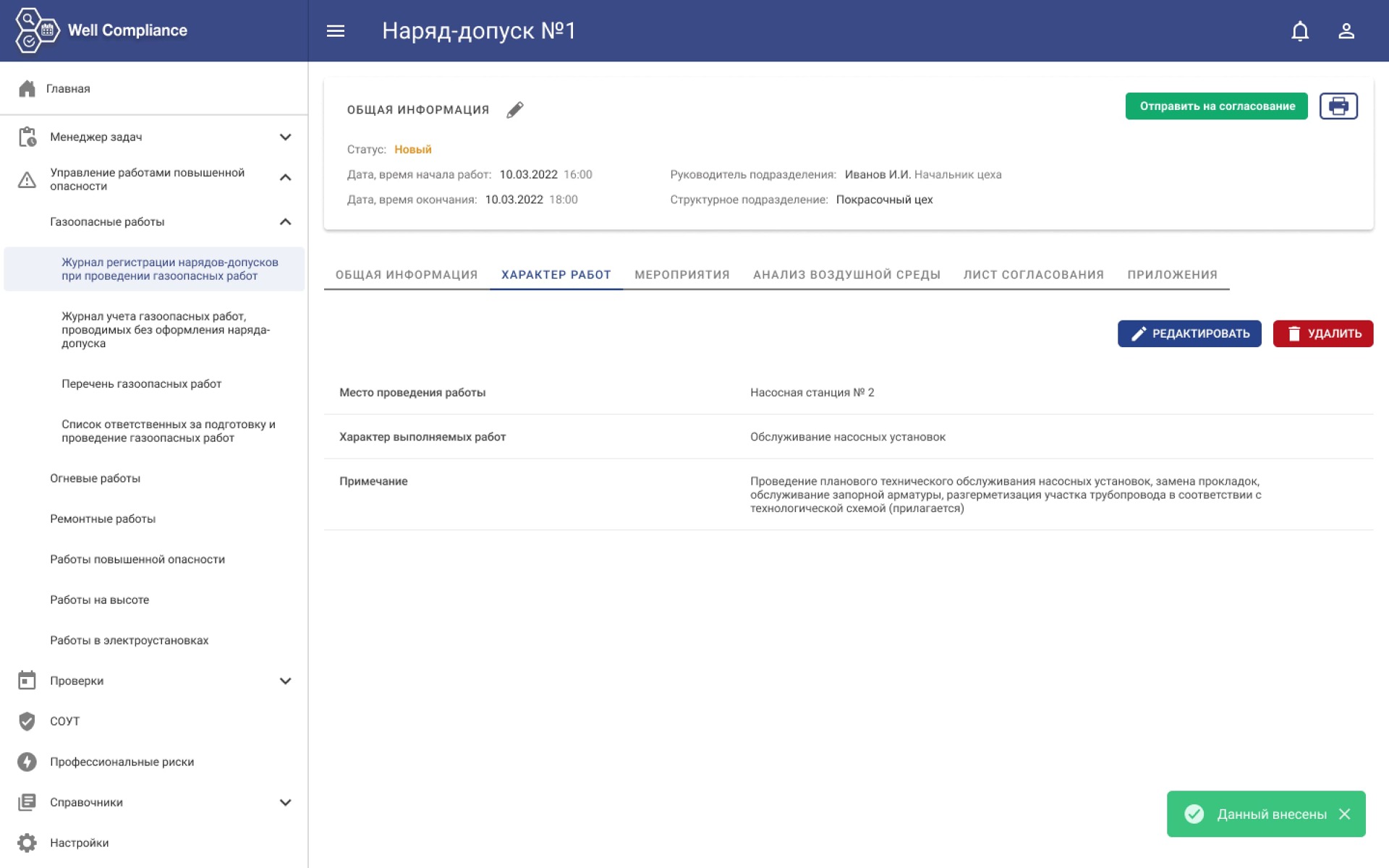Open the user profile icon
1389x868 pixels.
[x=1346, y=31]
